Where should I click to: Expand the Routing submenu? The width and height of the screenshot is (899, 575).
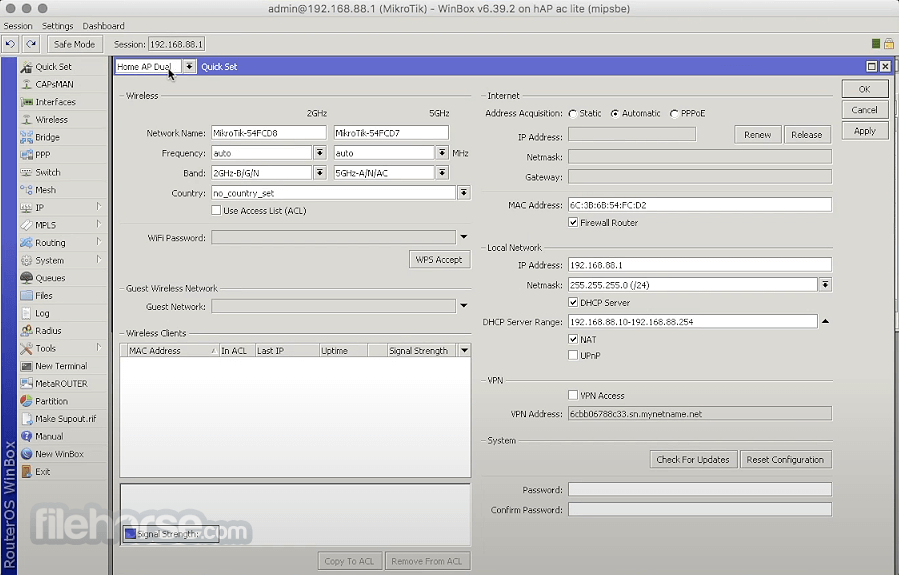click(99, 242)
